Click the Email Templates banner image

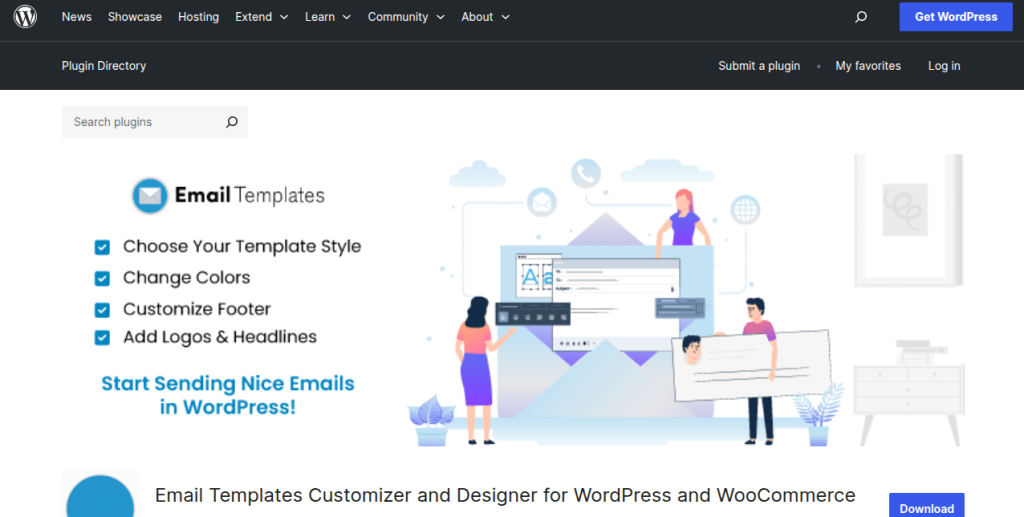pyautogui.click(x=513, y=301)
